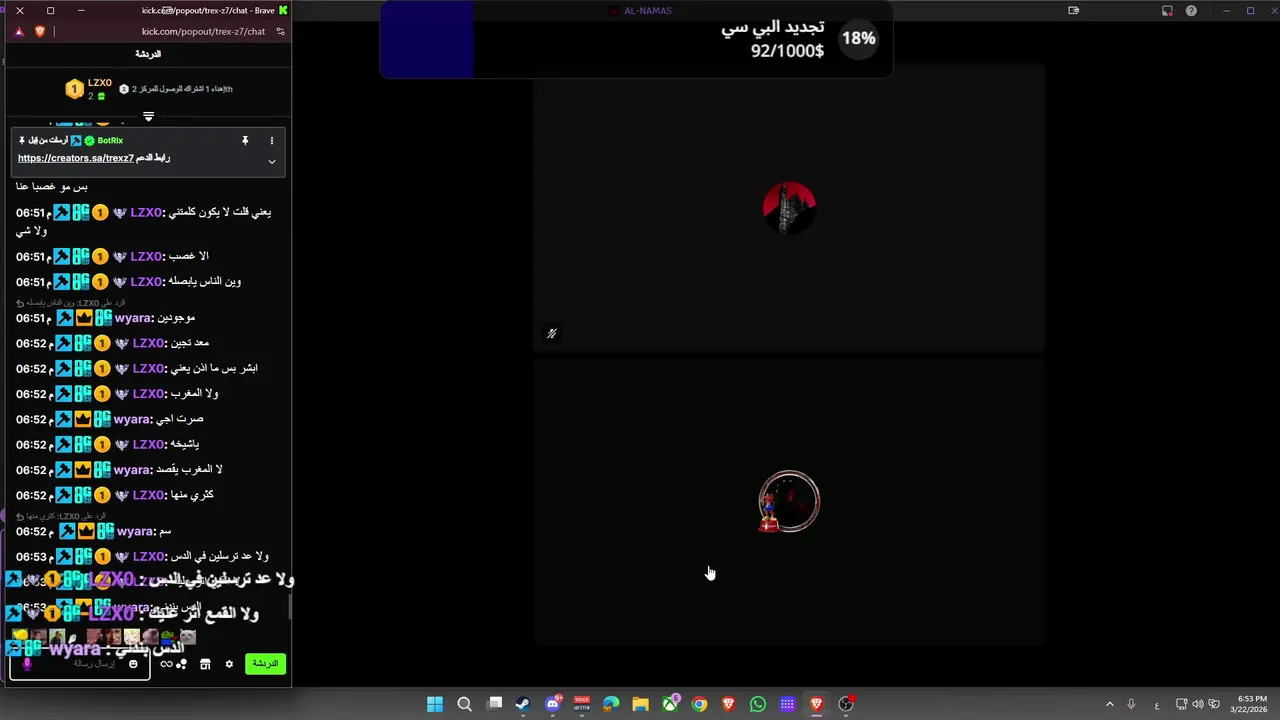The height and width of the screenshot is (720, 1280).
Task: Click the gold rank 1 badge in leaderboard
Action: click(x=74, y=90)
